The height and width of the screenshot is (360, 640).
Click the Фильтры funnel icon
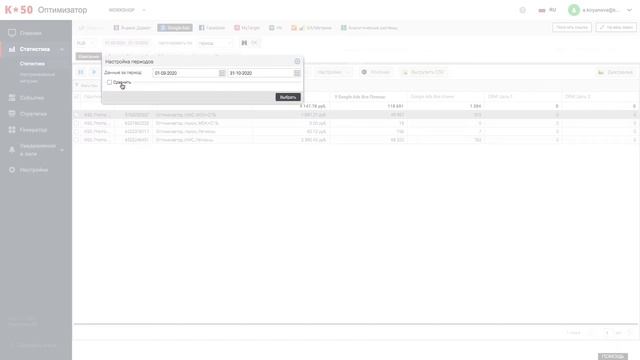click(x=77, y=85)
